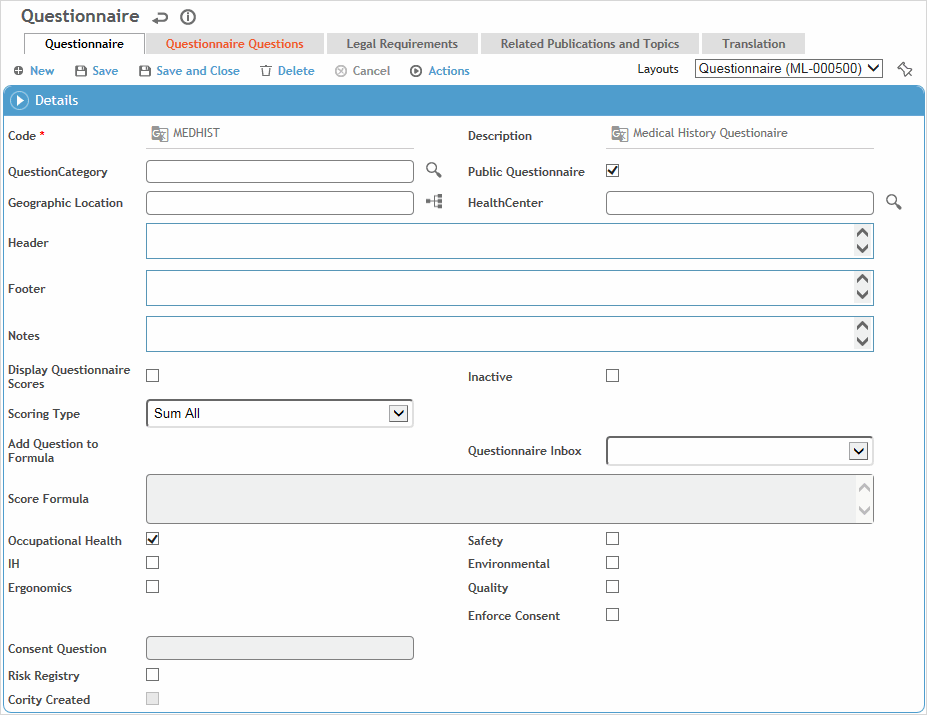Enable the Enforce Consent checkbox

612,615
